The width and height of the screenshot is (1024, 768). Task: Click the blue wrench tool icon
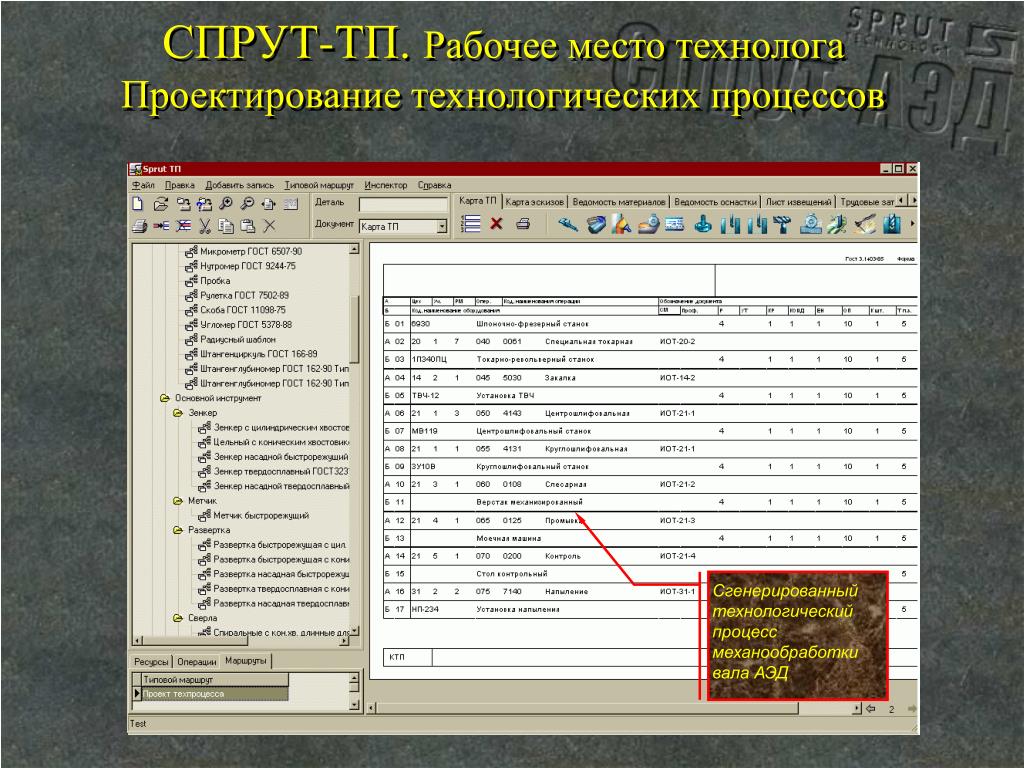[569, 225]
